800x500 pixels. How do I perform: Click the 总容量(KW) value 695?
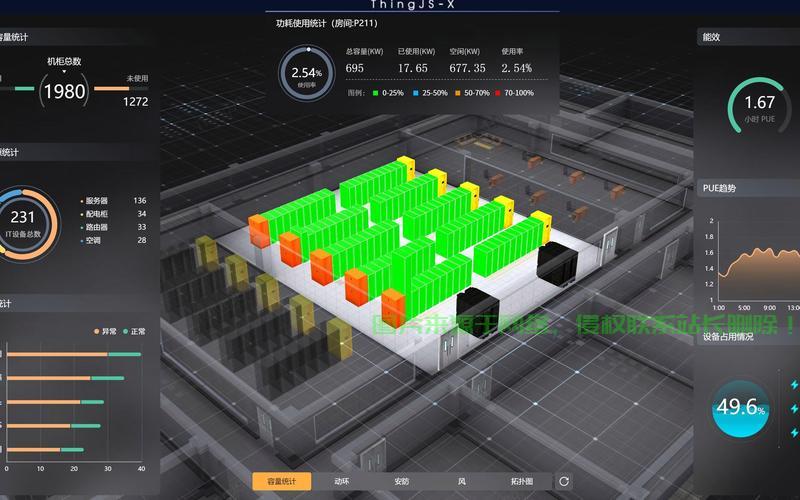355,68
